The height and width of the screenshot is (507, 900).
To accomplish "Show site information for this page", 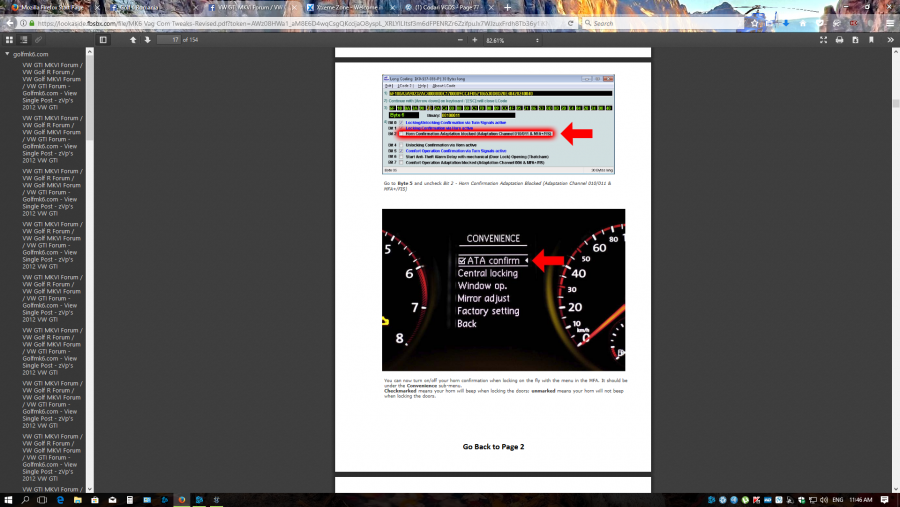I will (24, 24).
